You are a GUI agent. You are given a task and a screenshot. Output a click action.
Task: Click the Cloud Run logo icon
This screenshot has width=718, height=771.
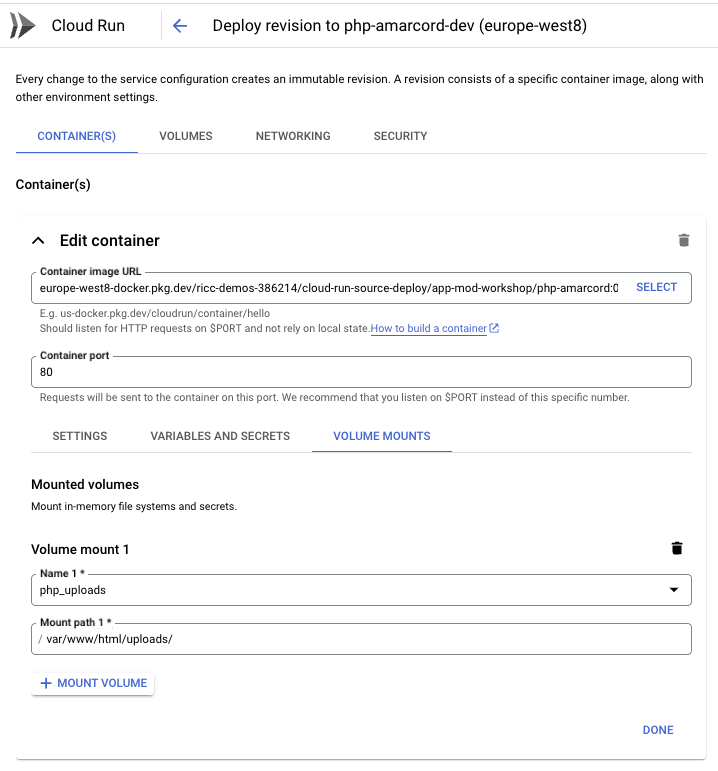(22, 26)
